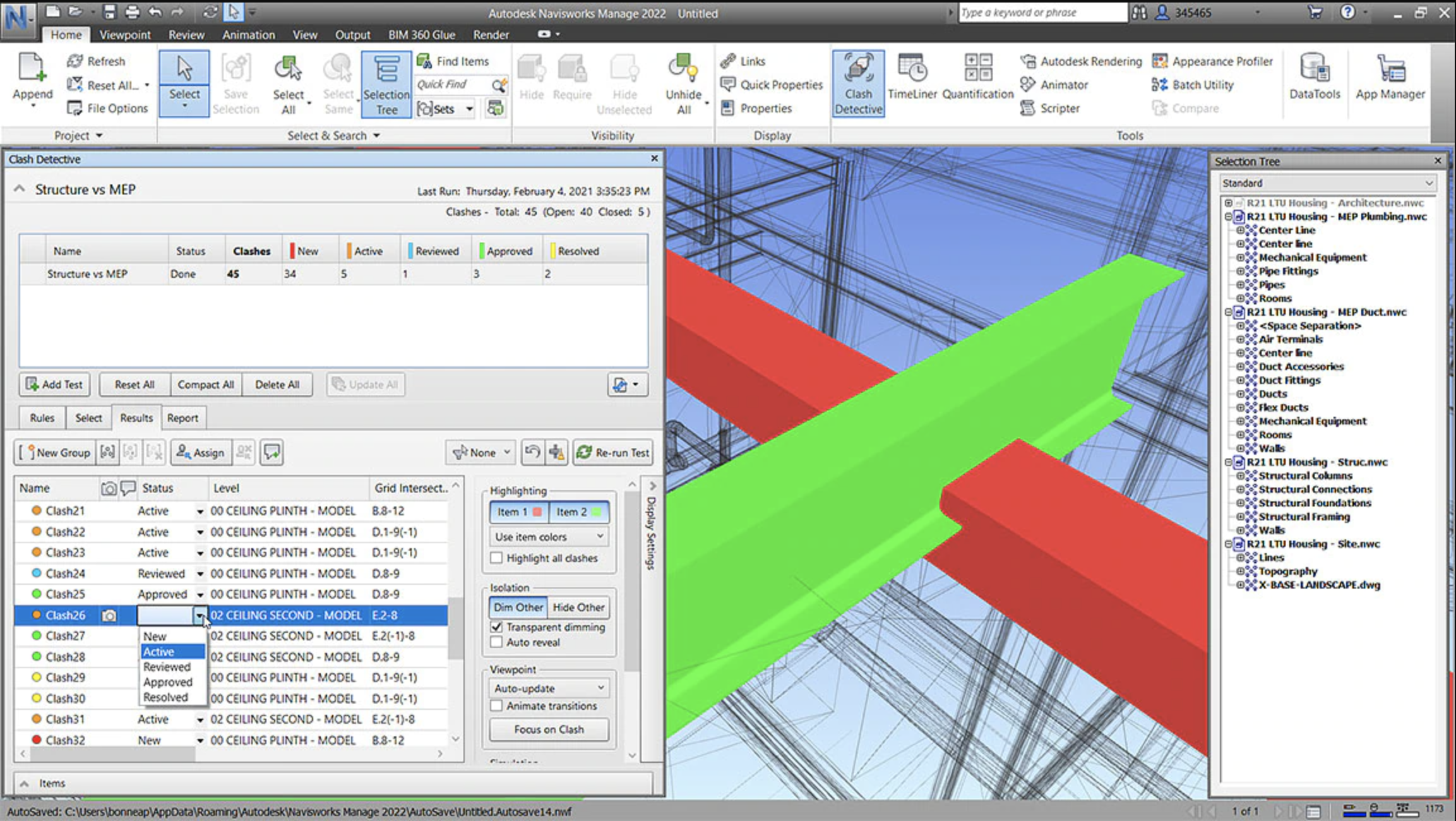1456x821 pixels.
Task: Switch to the Results tab
Action: click(135, 417)
